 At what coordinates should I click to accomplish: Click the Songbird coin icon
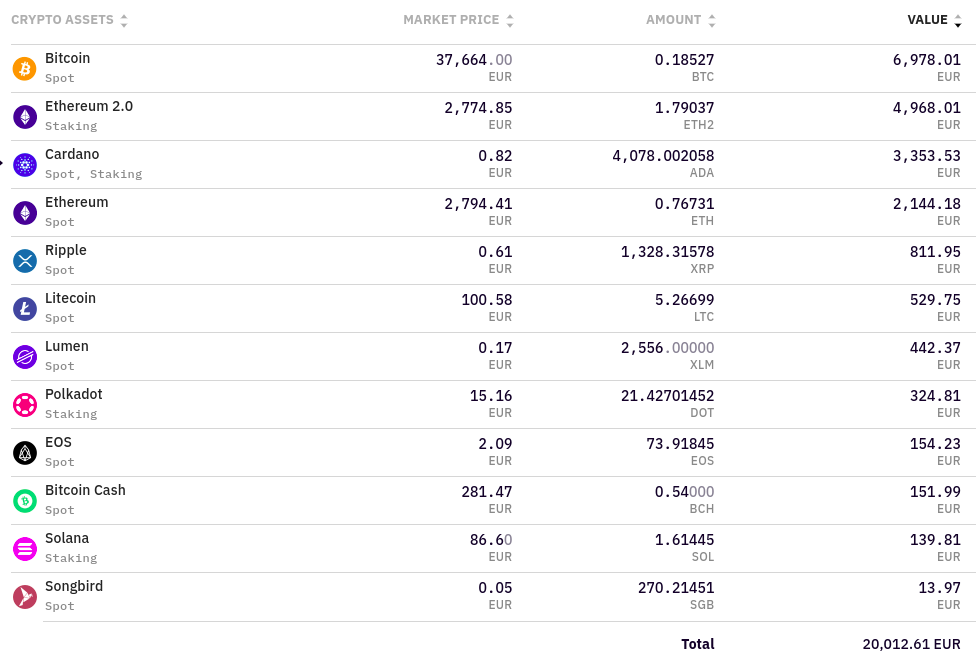[x=25, y=597]
